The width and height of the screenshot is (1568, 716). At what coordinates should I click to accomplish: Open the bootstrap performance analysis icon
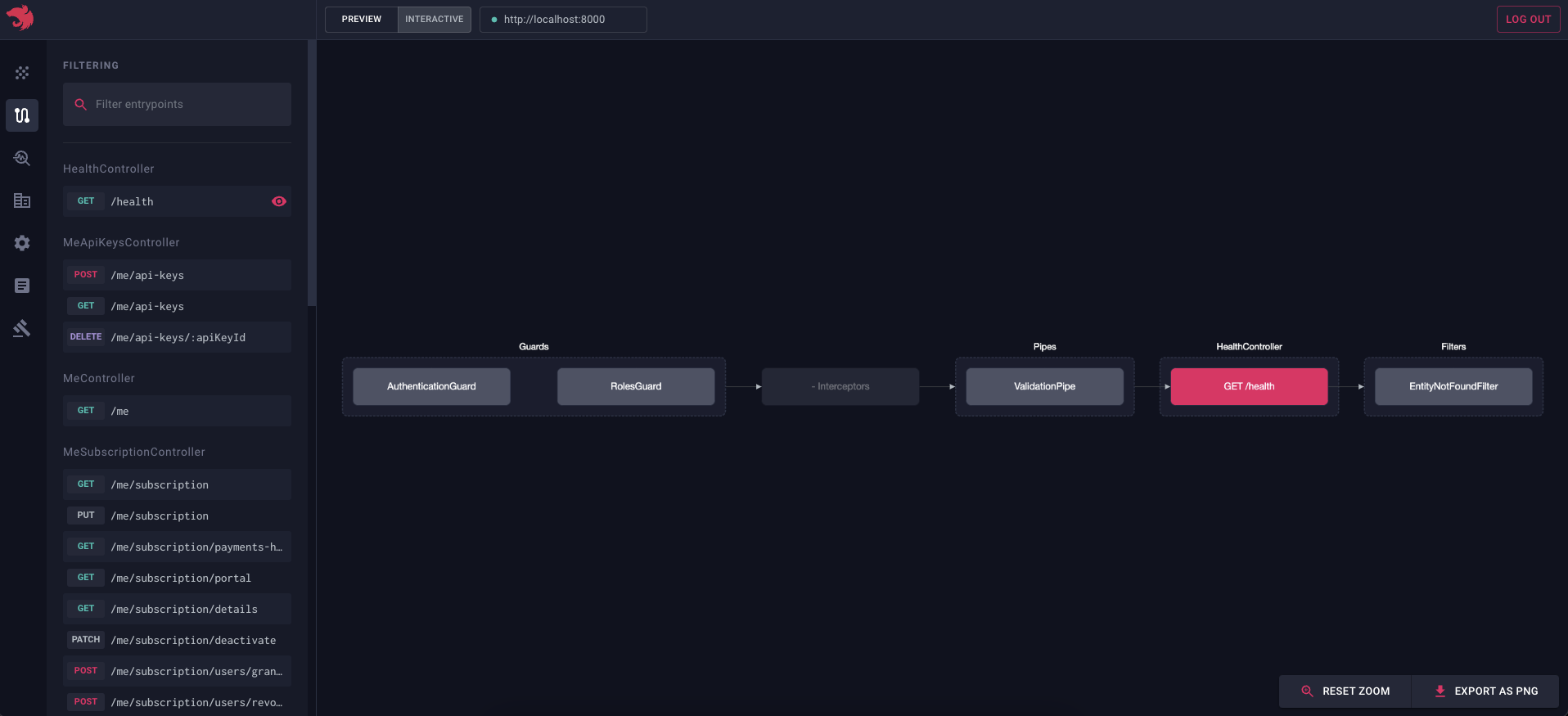22,158
